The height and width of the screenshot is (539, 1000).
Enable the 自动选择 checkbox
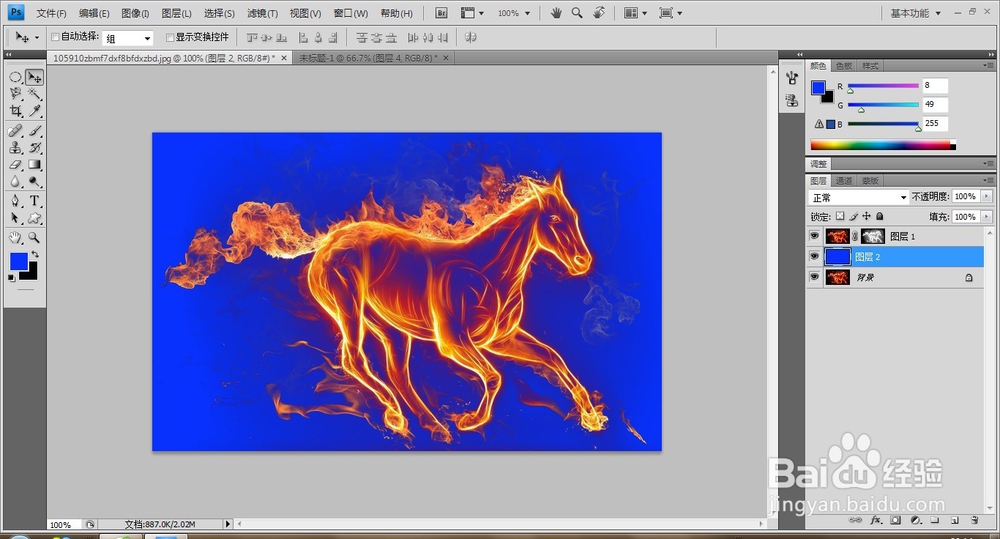[55, 37]
